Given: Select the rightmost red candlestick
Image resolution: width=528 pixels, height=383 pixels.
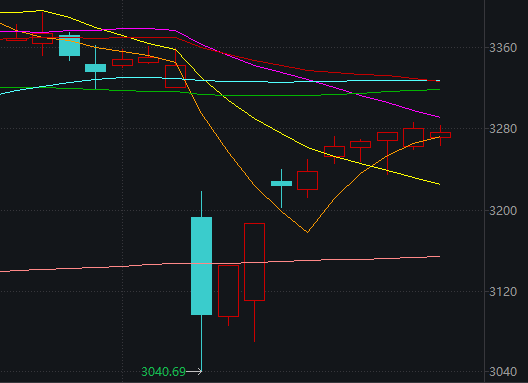Looking at the screenshot, I should tap(440, 135).
